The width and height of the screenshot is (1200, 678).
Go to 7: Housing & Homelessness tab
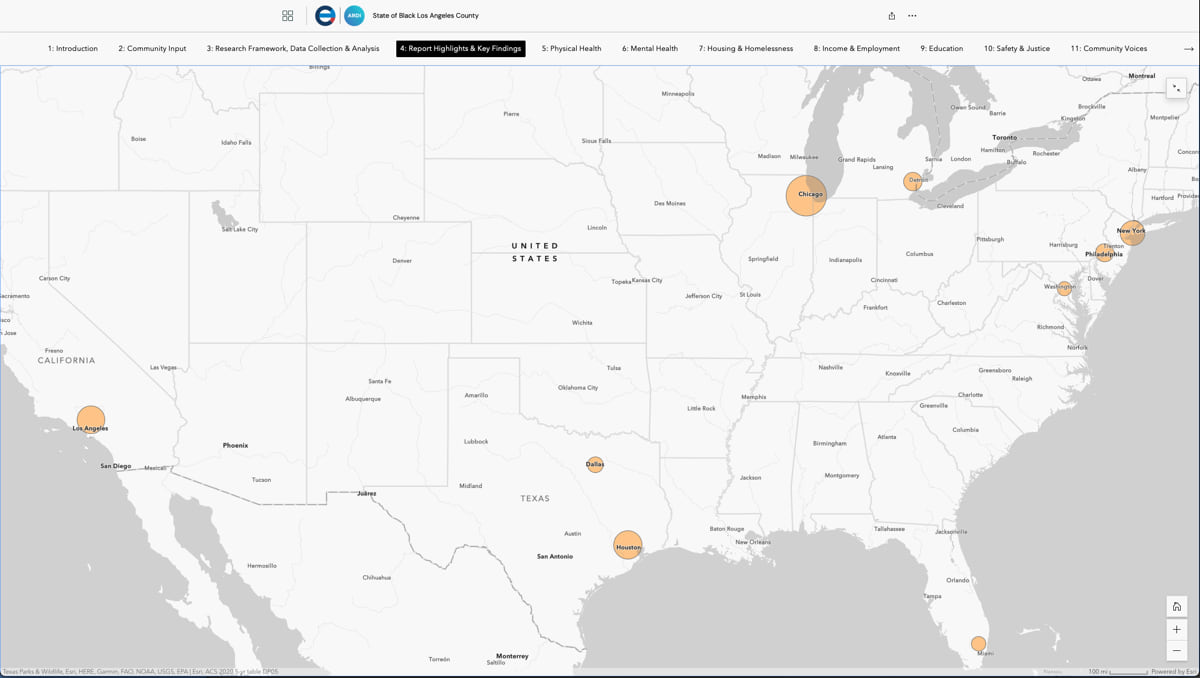click(x=746, y=48)
